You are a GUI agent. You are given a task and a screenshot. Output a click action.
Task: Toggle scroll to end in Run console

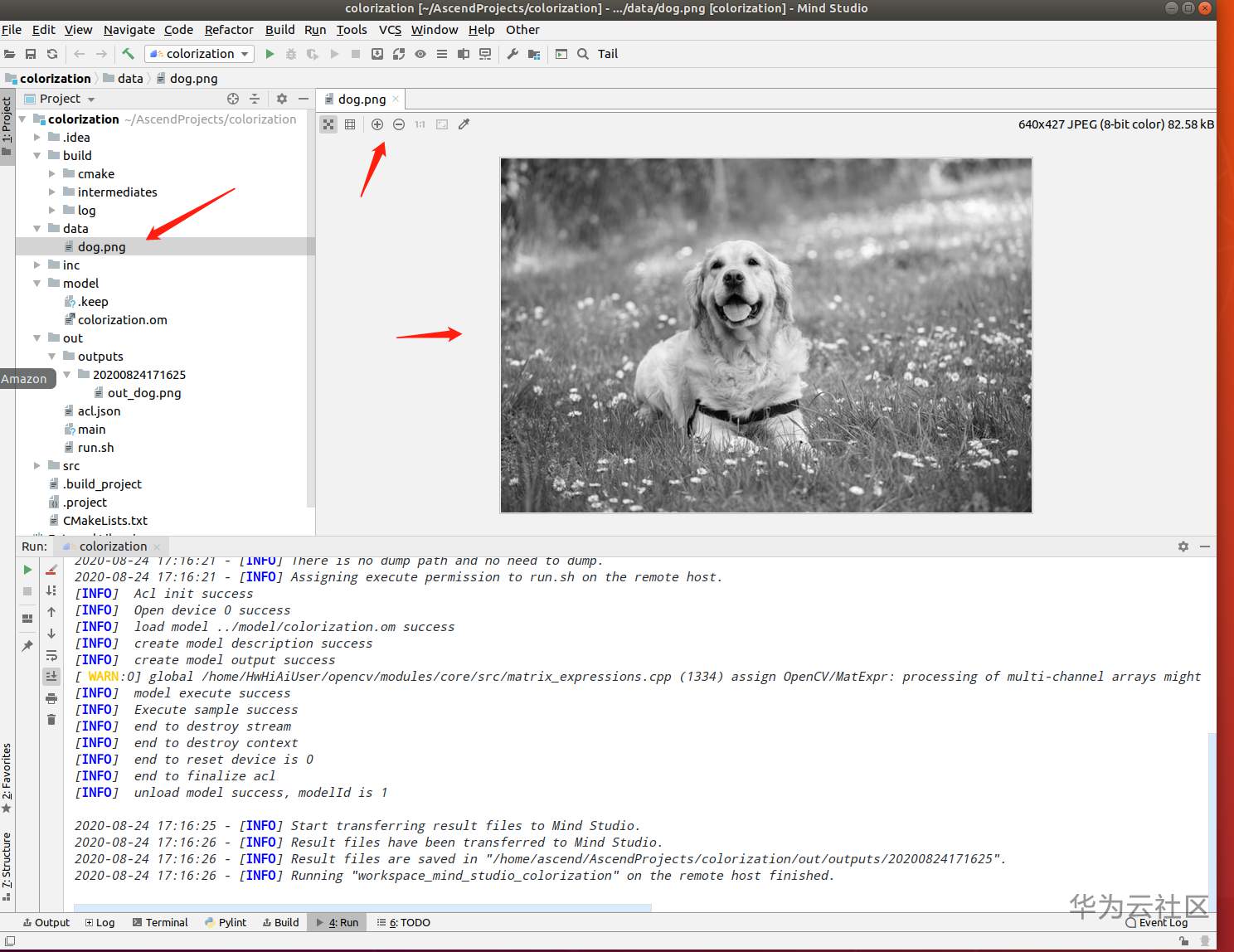point(51,677)
